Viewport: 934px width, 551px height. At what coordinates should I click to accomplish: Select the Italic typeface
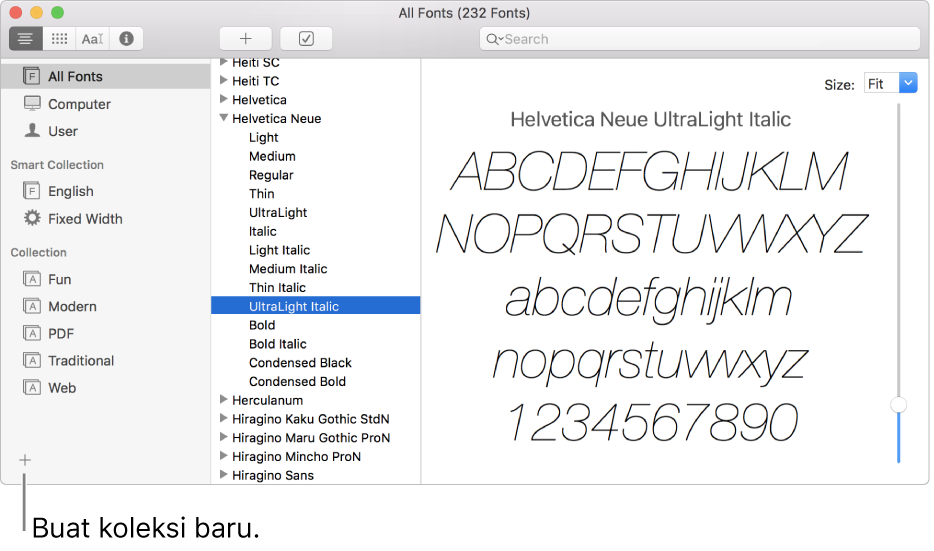[263, 231]
